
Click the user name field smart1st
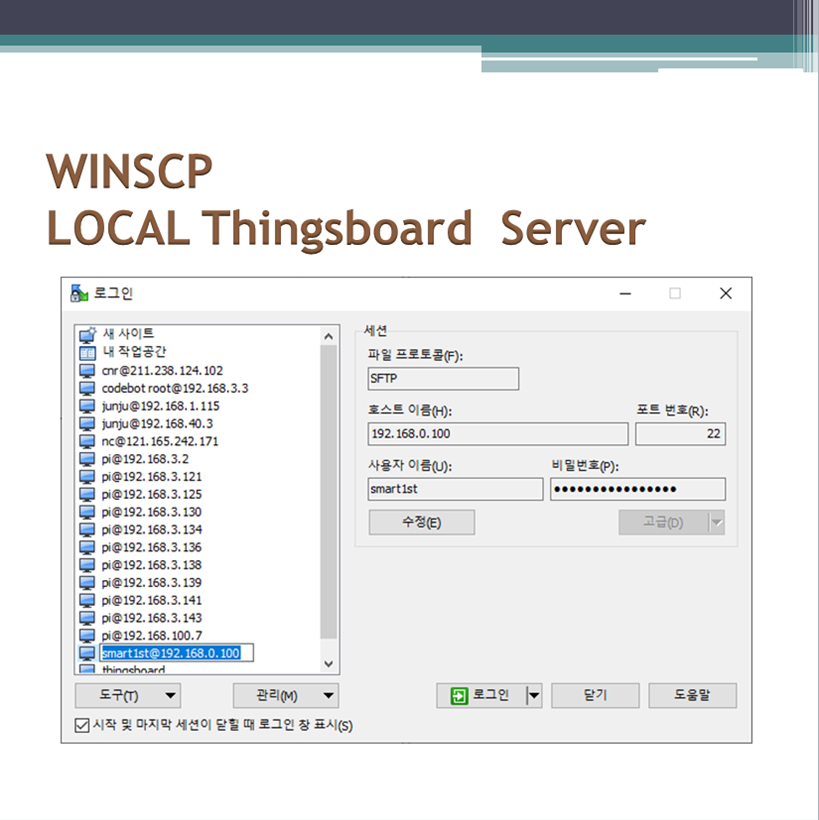(455, 489)
